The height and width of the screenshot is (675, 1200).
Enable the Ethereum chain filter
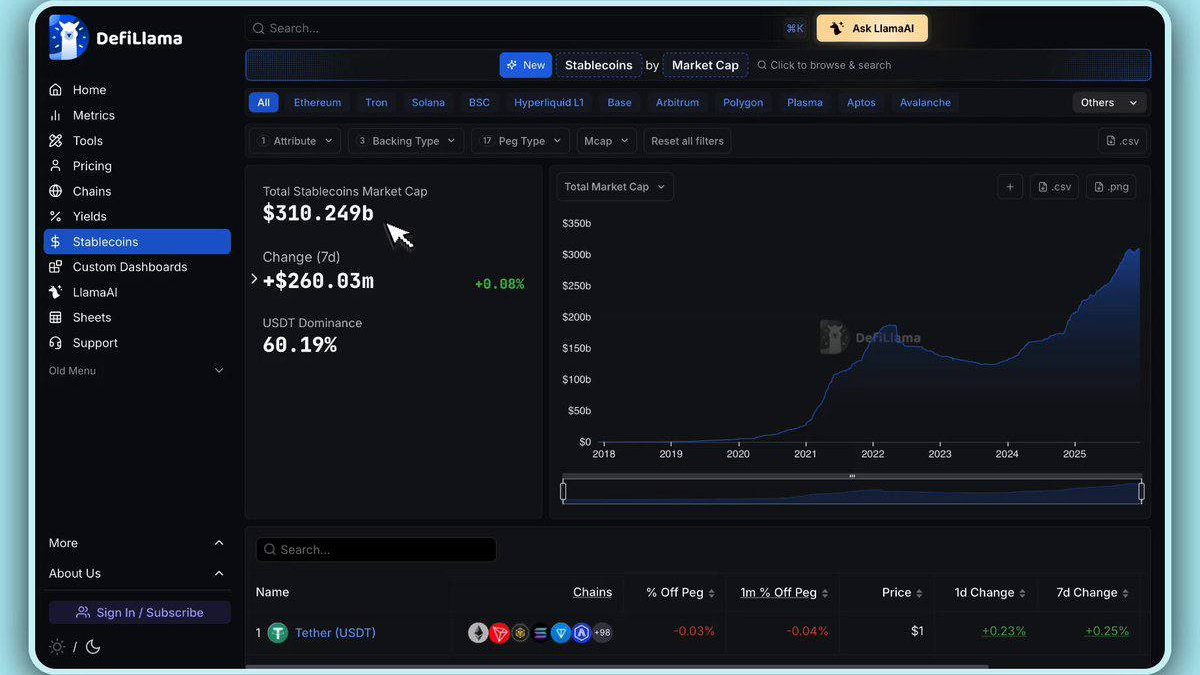(x=317, y=102)
